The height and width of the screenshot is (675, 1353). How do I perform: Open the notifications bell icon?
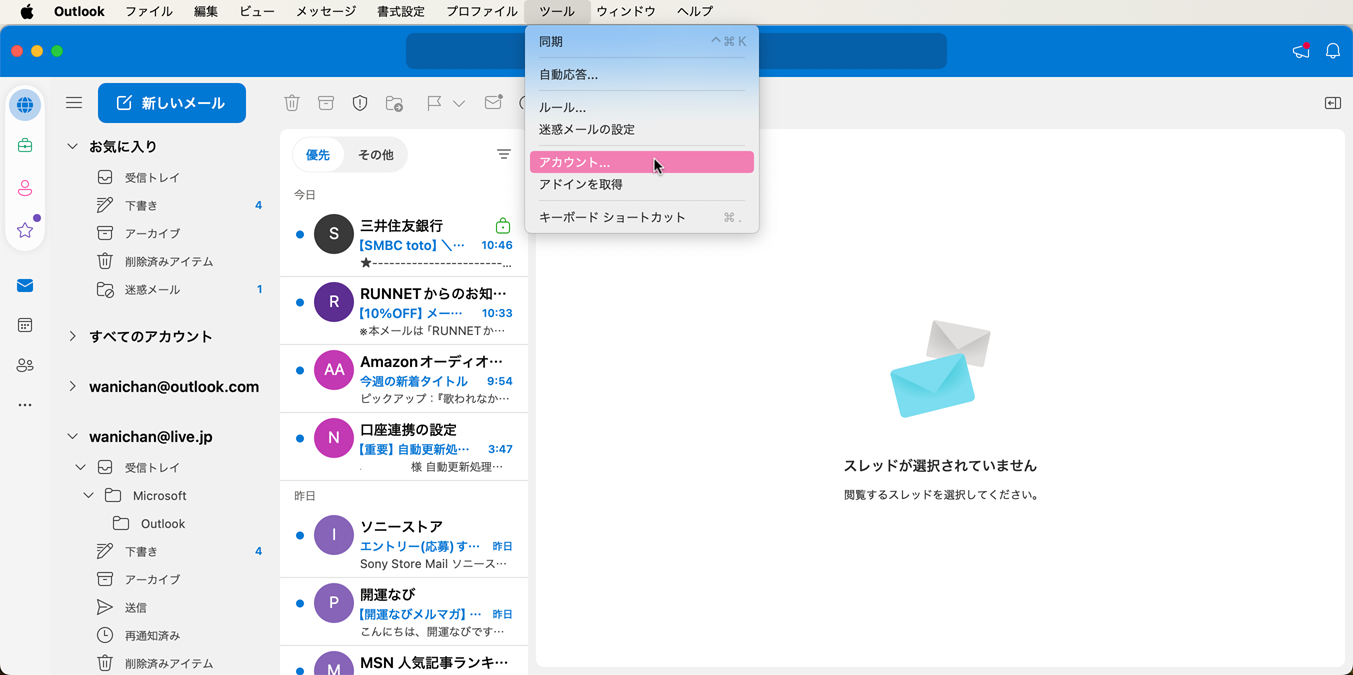click(x=1333, y=51)
